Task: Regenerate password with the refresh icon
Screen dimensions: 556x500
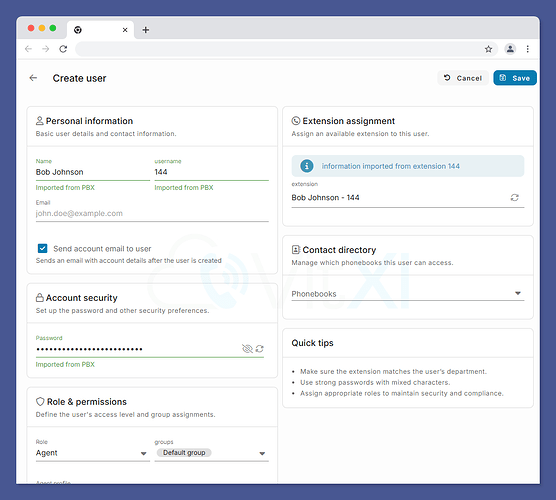Action: point(260,349)
